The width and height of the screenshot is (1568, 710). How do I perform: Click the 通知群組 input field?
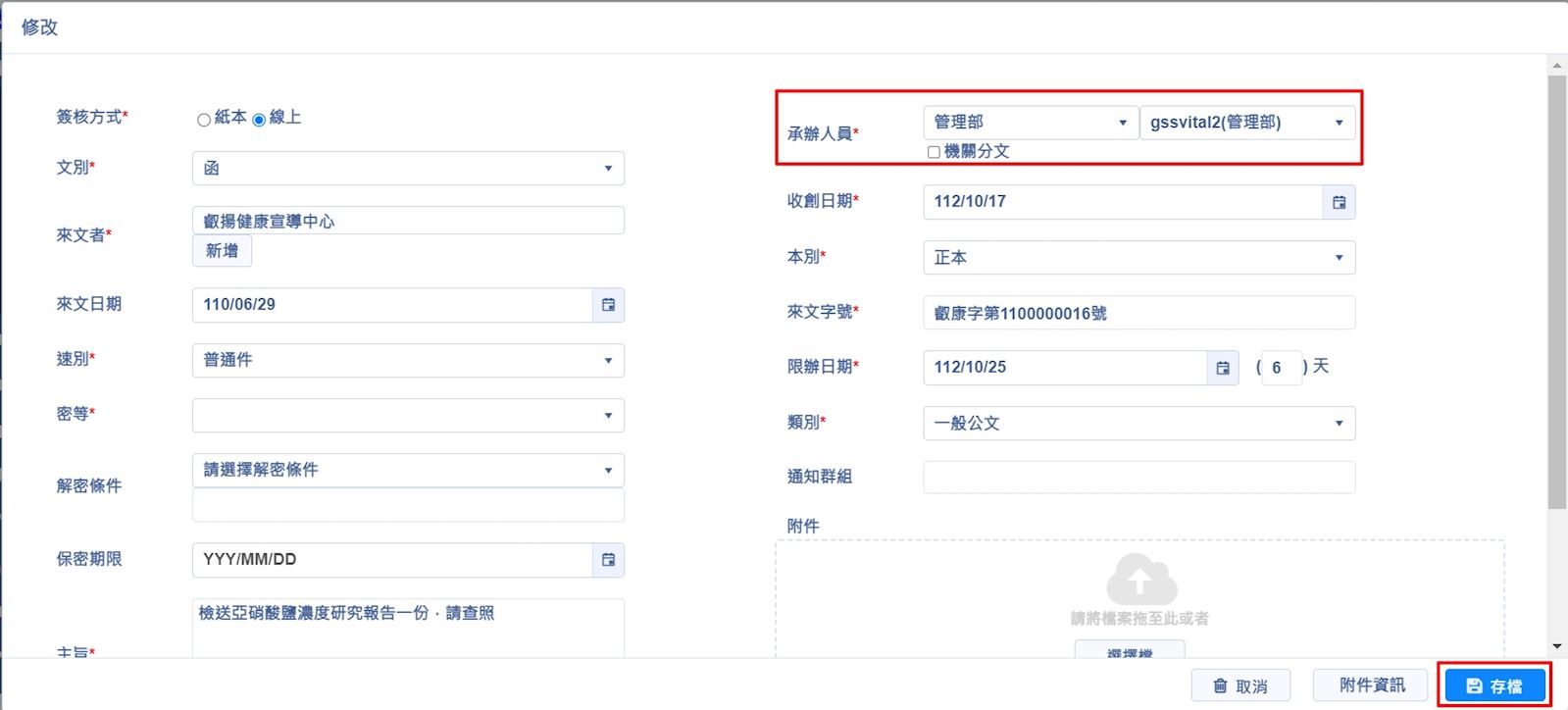click(x=1138, y=478)
